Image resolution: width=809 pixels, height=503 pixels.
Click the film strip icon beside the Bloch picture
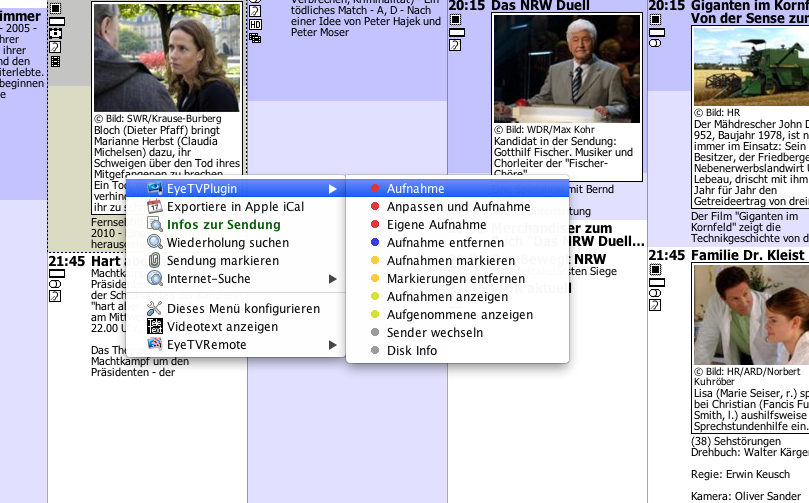coord(55,61)
